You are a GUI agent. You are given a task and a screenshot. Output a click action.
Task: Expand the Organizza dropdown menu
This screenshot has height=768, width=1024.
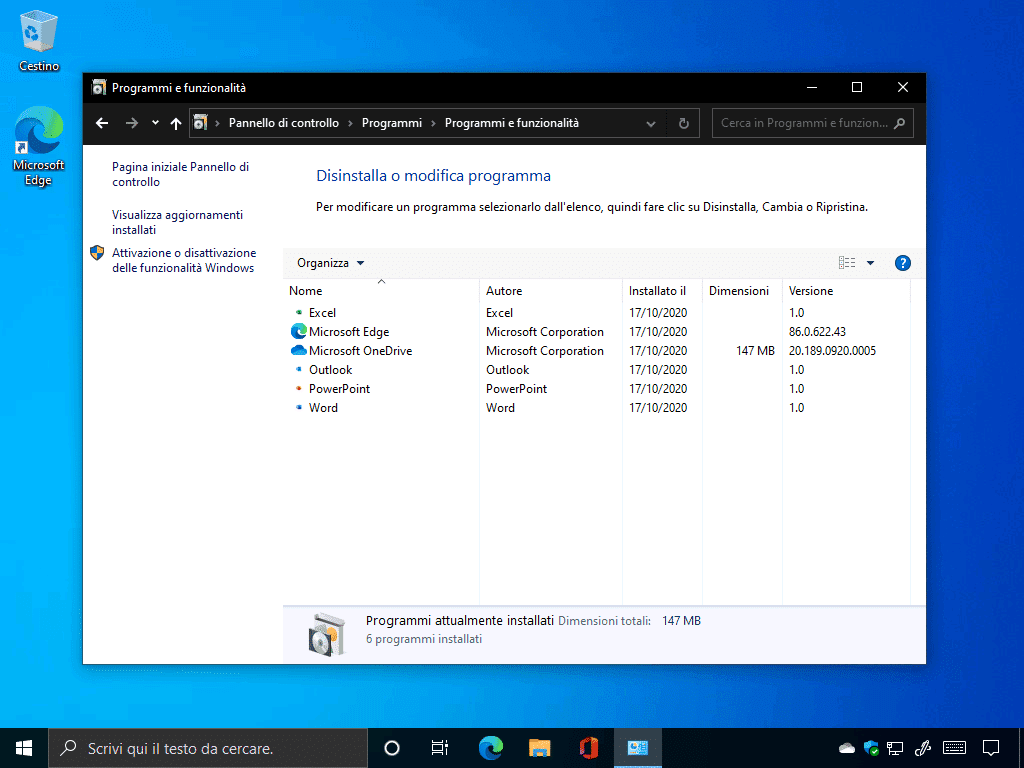click(331, 263)
